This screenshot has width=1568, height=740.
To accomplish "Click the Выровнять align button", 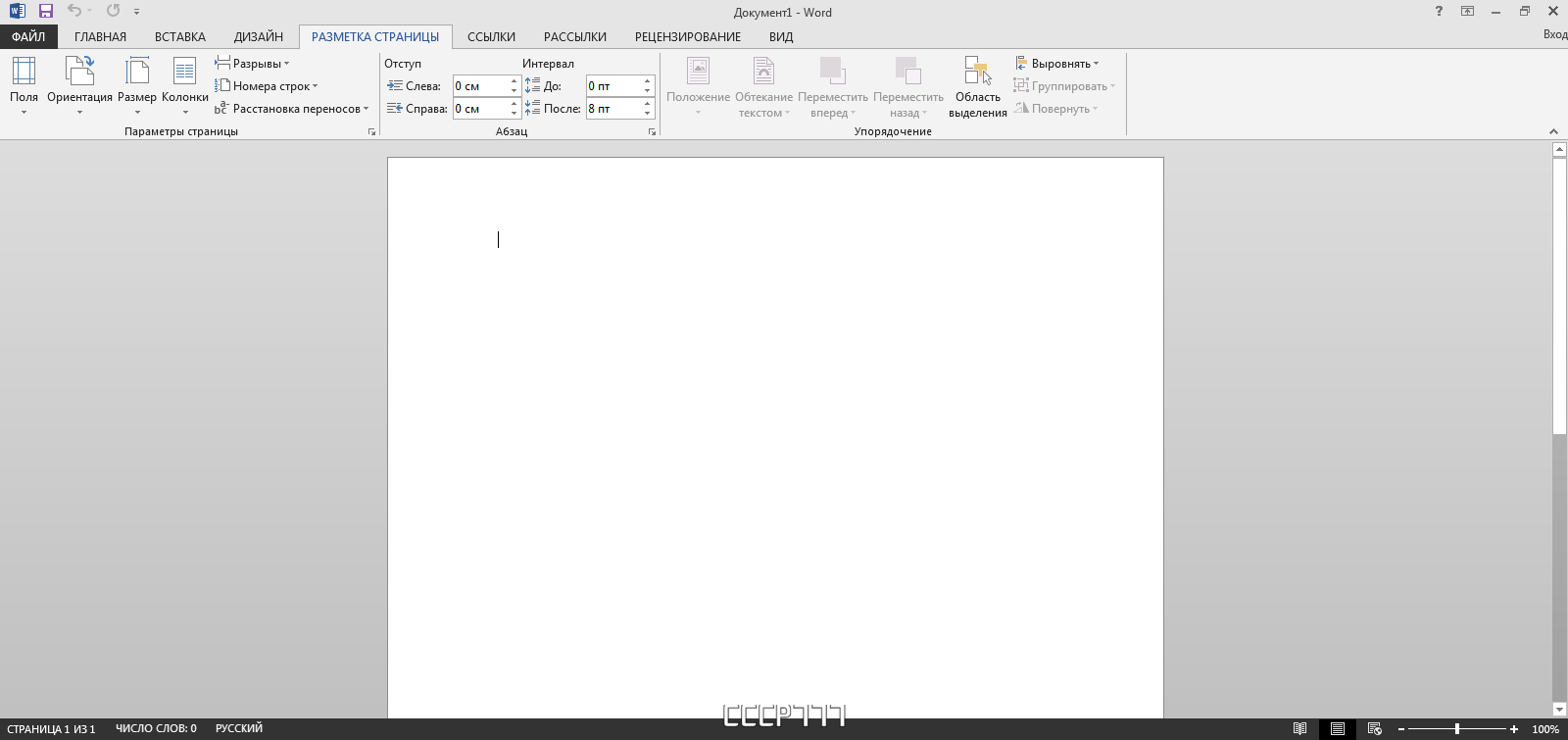I will [x=1057, y=64].
